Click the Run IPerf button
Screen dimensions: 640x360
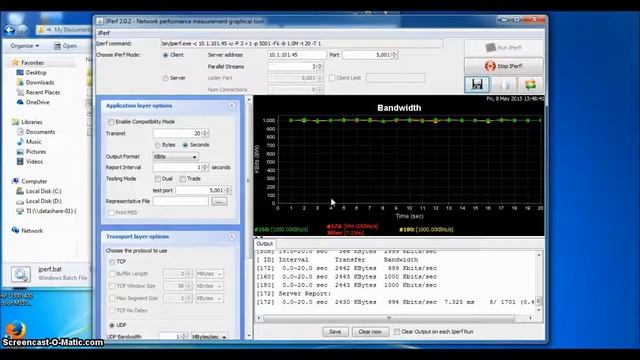coord(504,48)
